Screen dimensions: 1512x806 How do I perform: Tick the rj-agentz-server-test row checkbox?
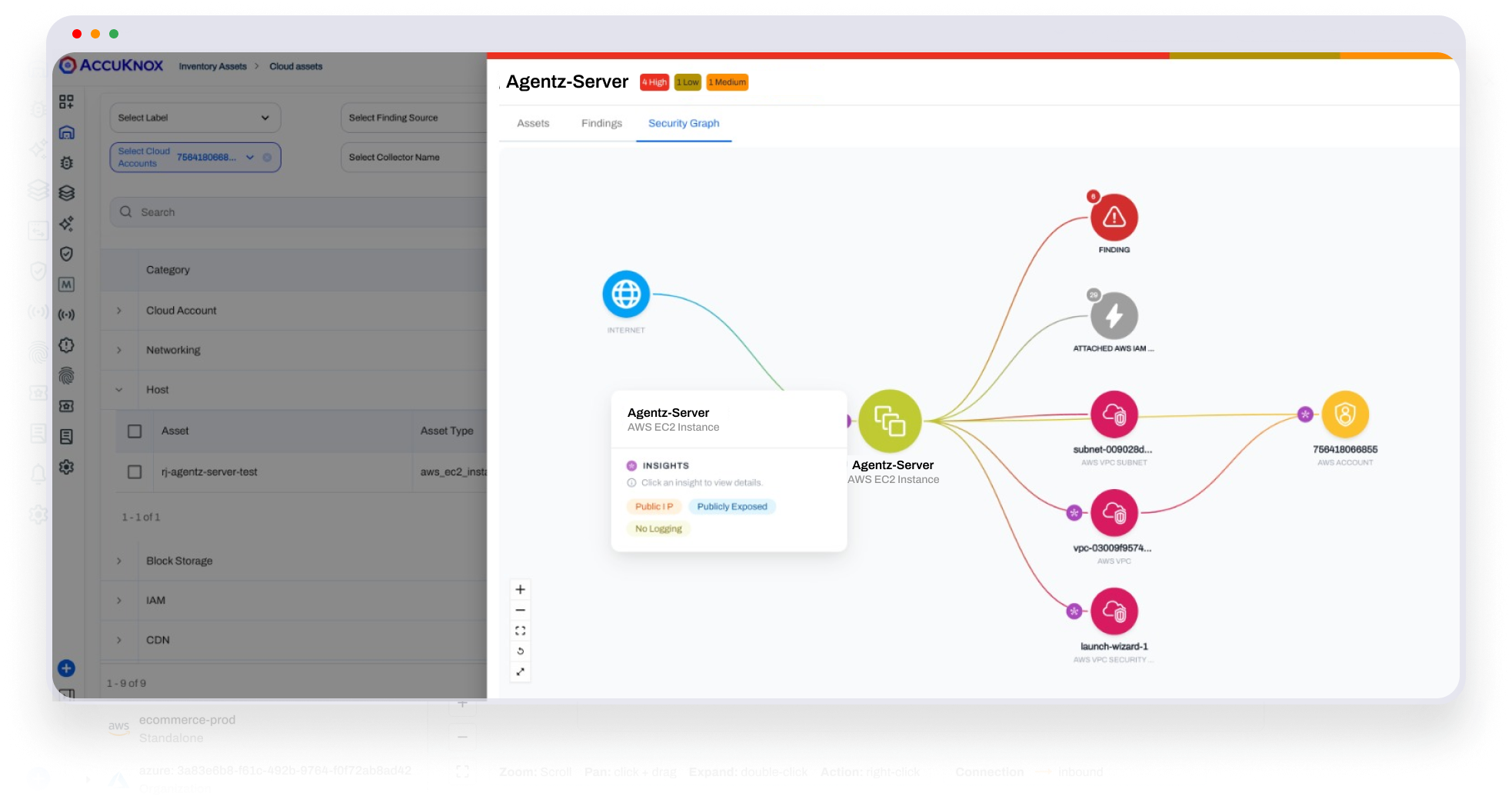[135, 472]
